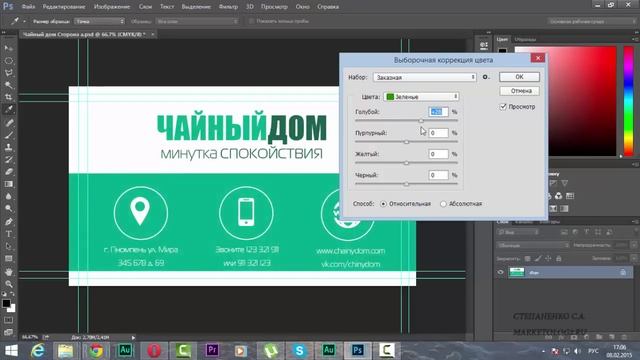The image size is (640, 360).
Task: Toggle the Просмотр preview checkbox
Action: click(x=503, y=107)
